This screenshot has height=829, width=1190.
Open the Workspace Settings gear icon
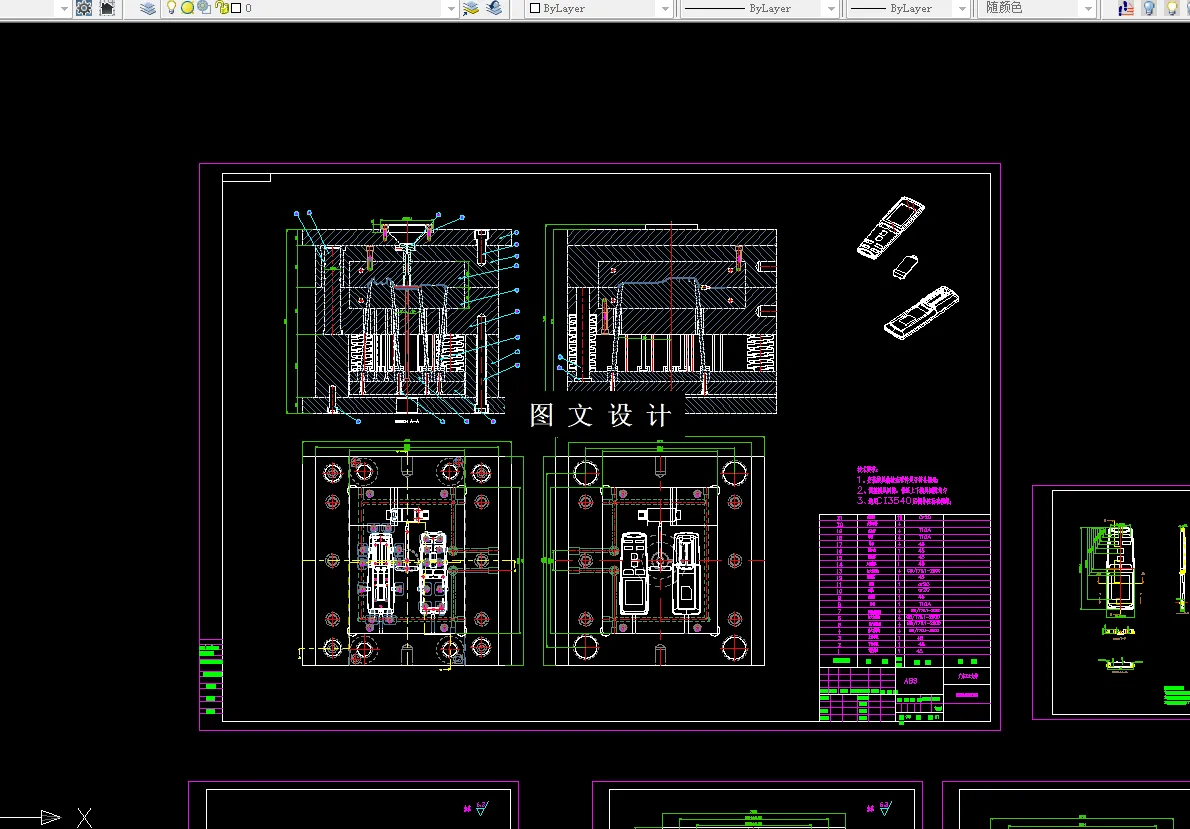[x=84, y=8]
